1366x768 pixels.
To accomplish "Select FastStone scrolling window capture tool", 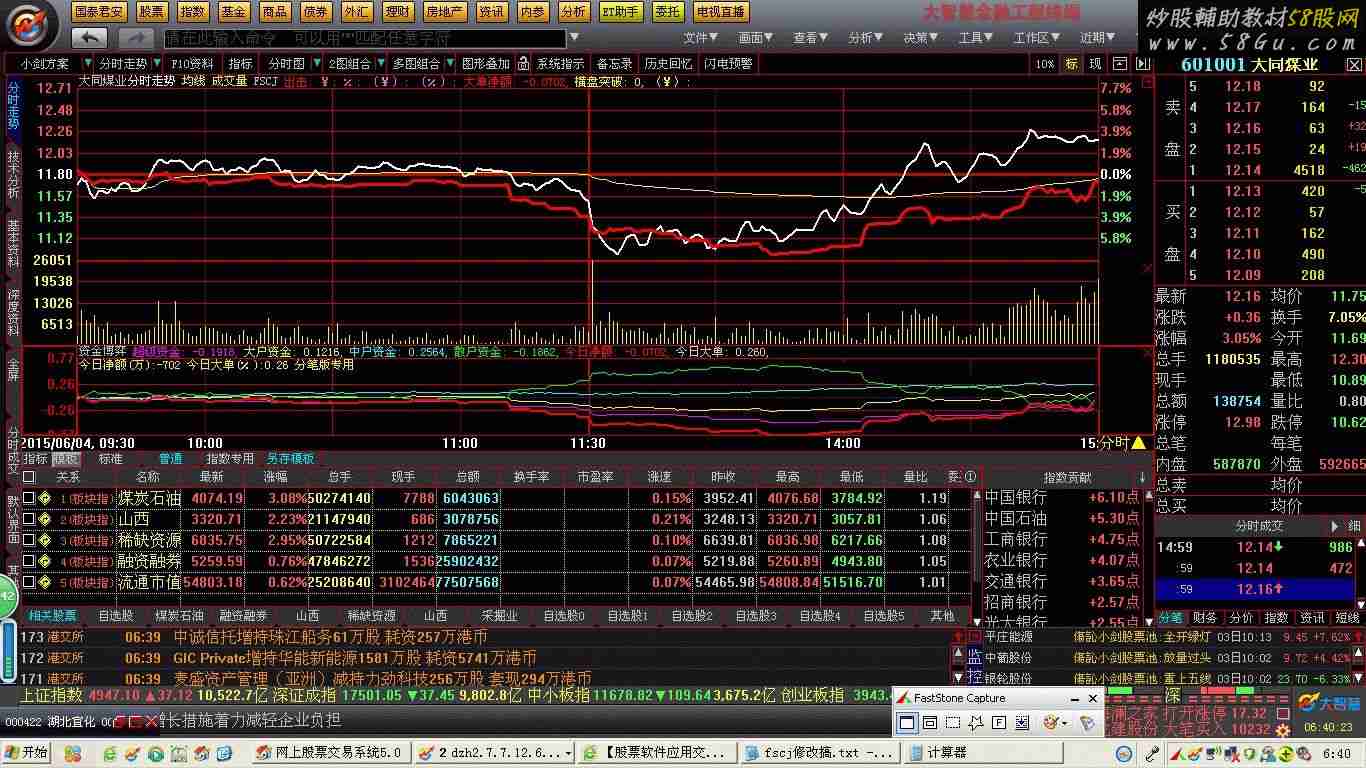I will coord(1021,722).
